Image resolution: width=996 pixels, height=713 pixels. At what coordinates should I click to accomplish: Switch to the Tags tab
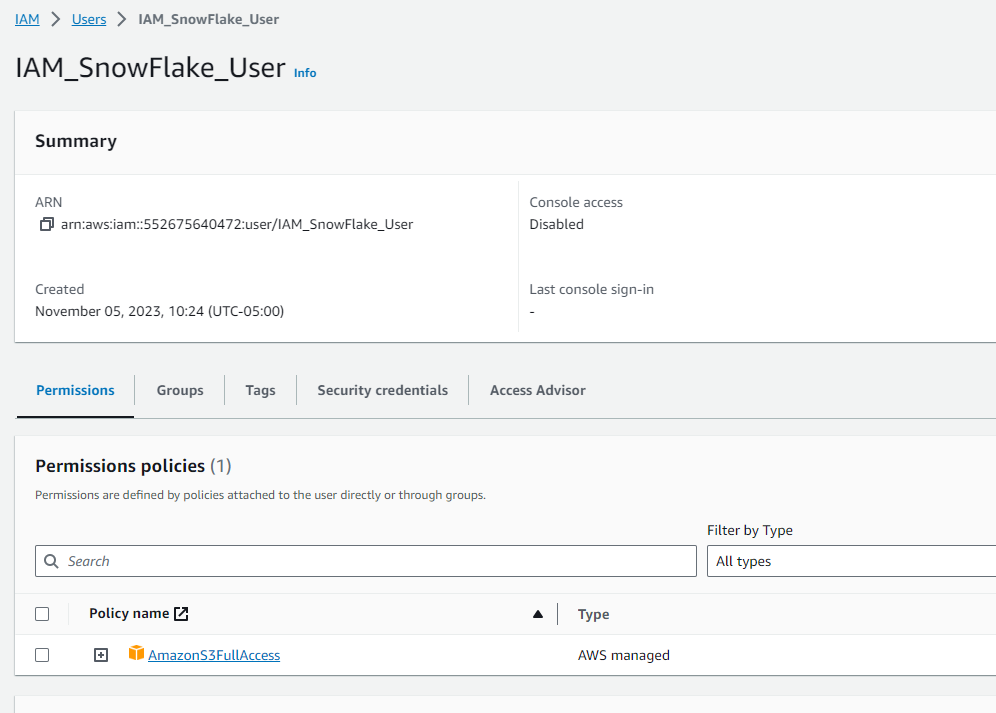point(259,390)
